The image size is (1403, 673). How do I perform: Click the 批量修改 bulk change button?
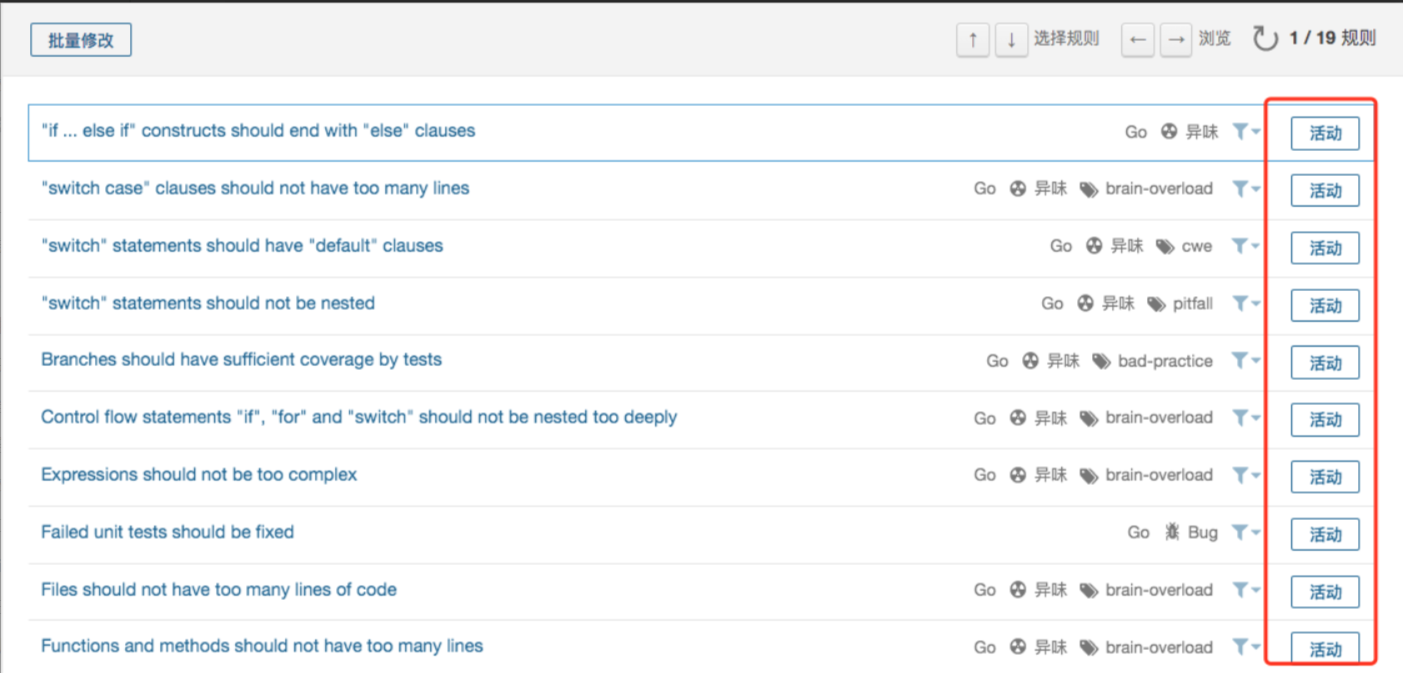[x=81, y=41]
